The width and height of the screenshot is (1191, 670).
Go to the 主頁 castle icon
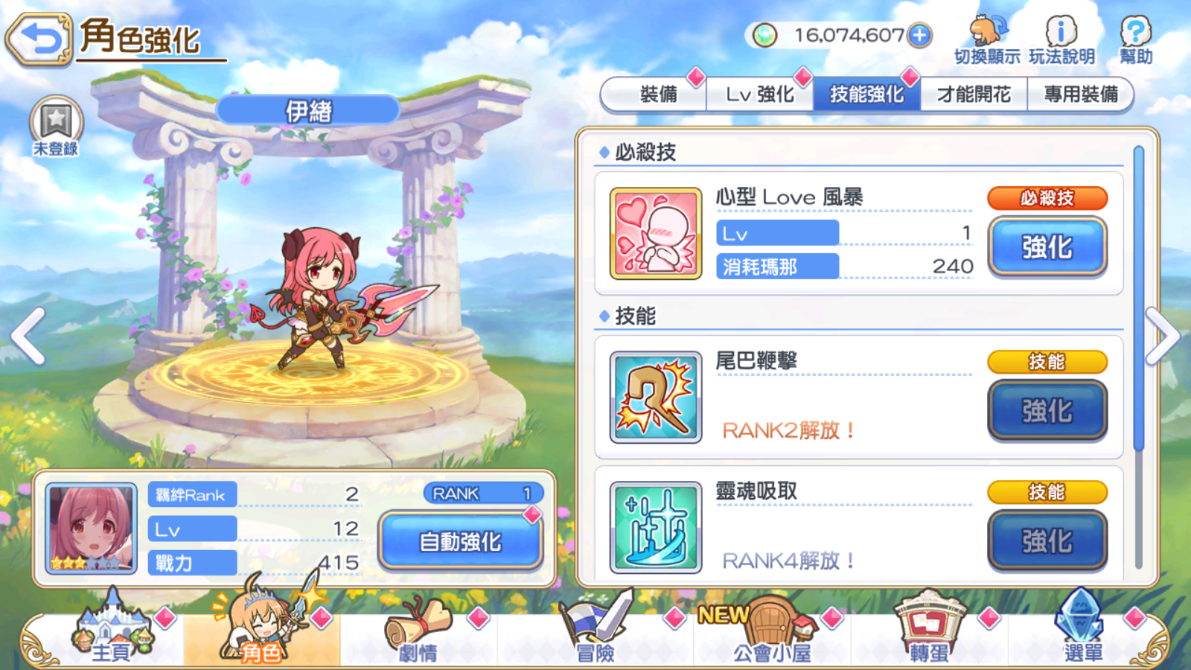coord(112,627)
